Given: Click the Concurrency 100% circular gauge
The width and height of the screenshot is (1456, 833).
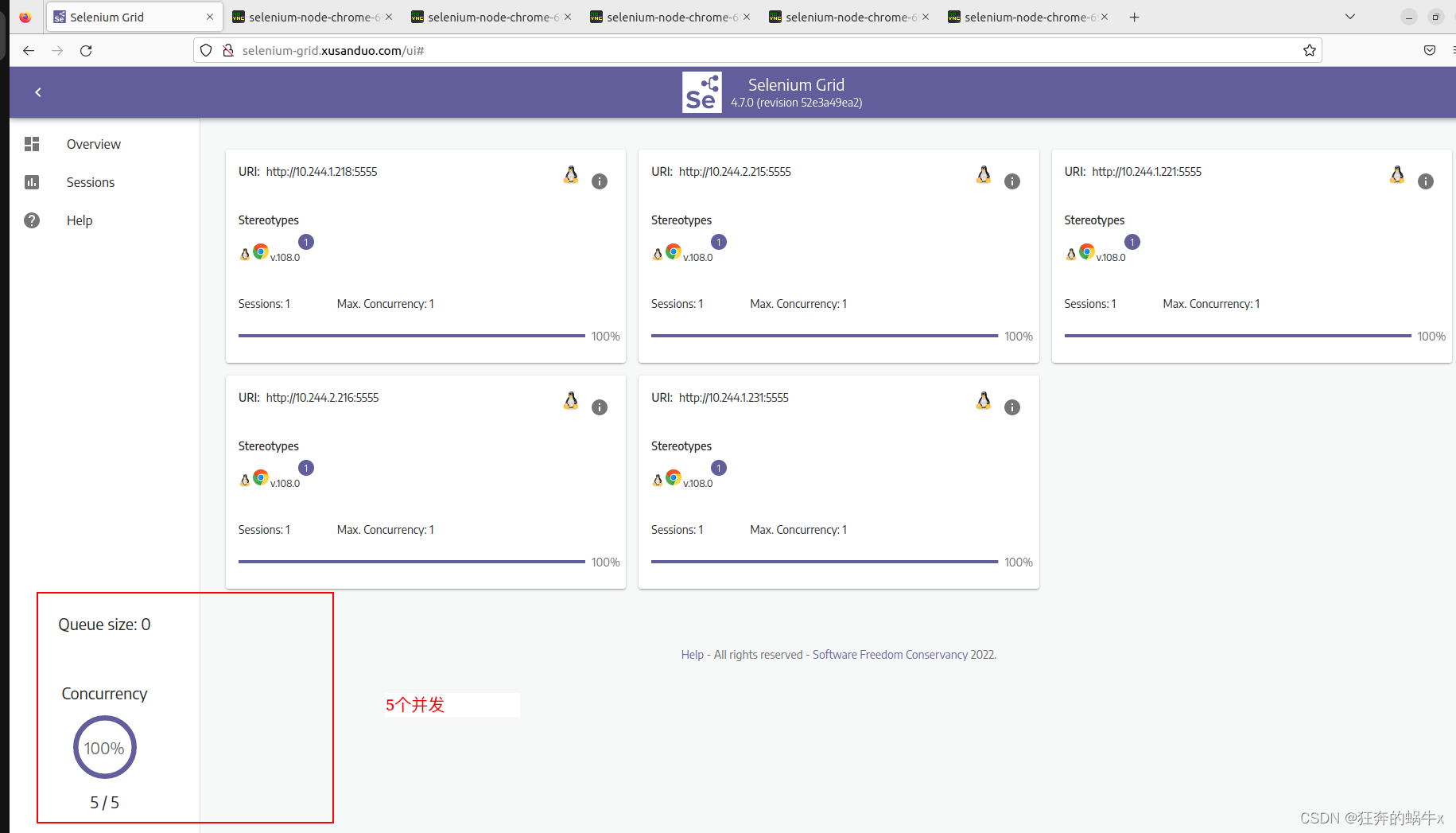Looking at the screenshot, I should pyautogui.click(x=105, y=748).
